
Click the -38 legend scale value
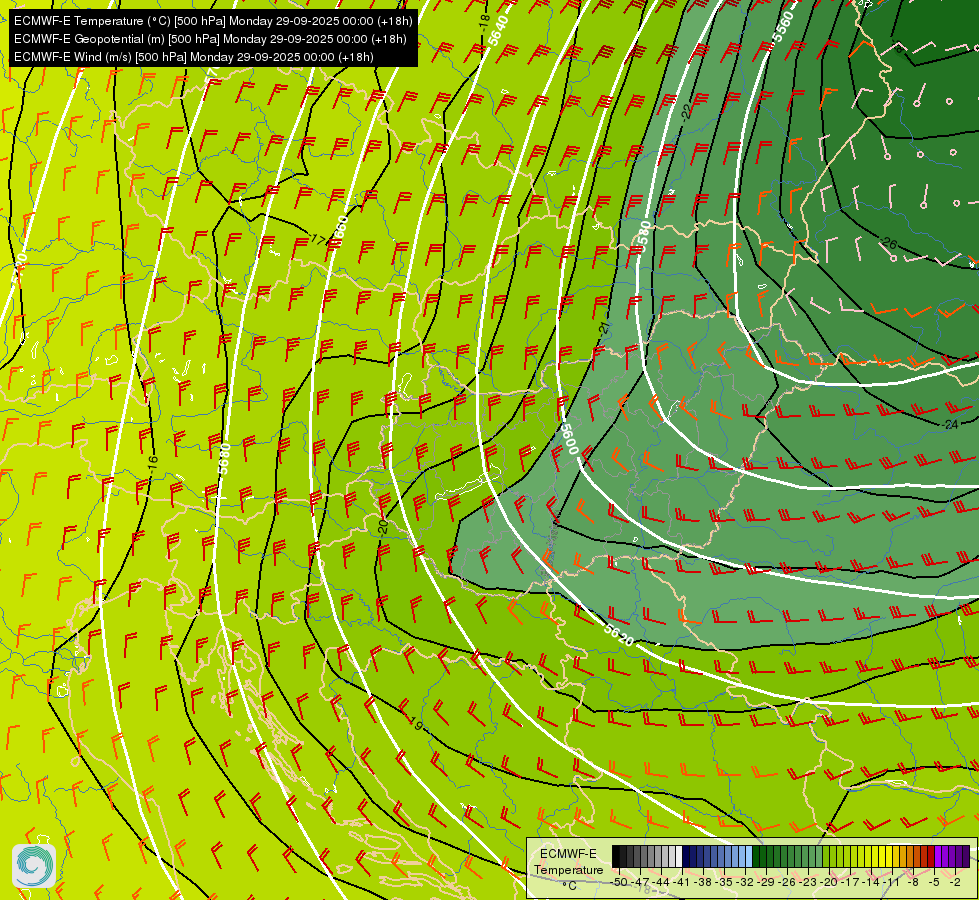tap(703, 882)
